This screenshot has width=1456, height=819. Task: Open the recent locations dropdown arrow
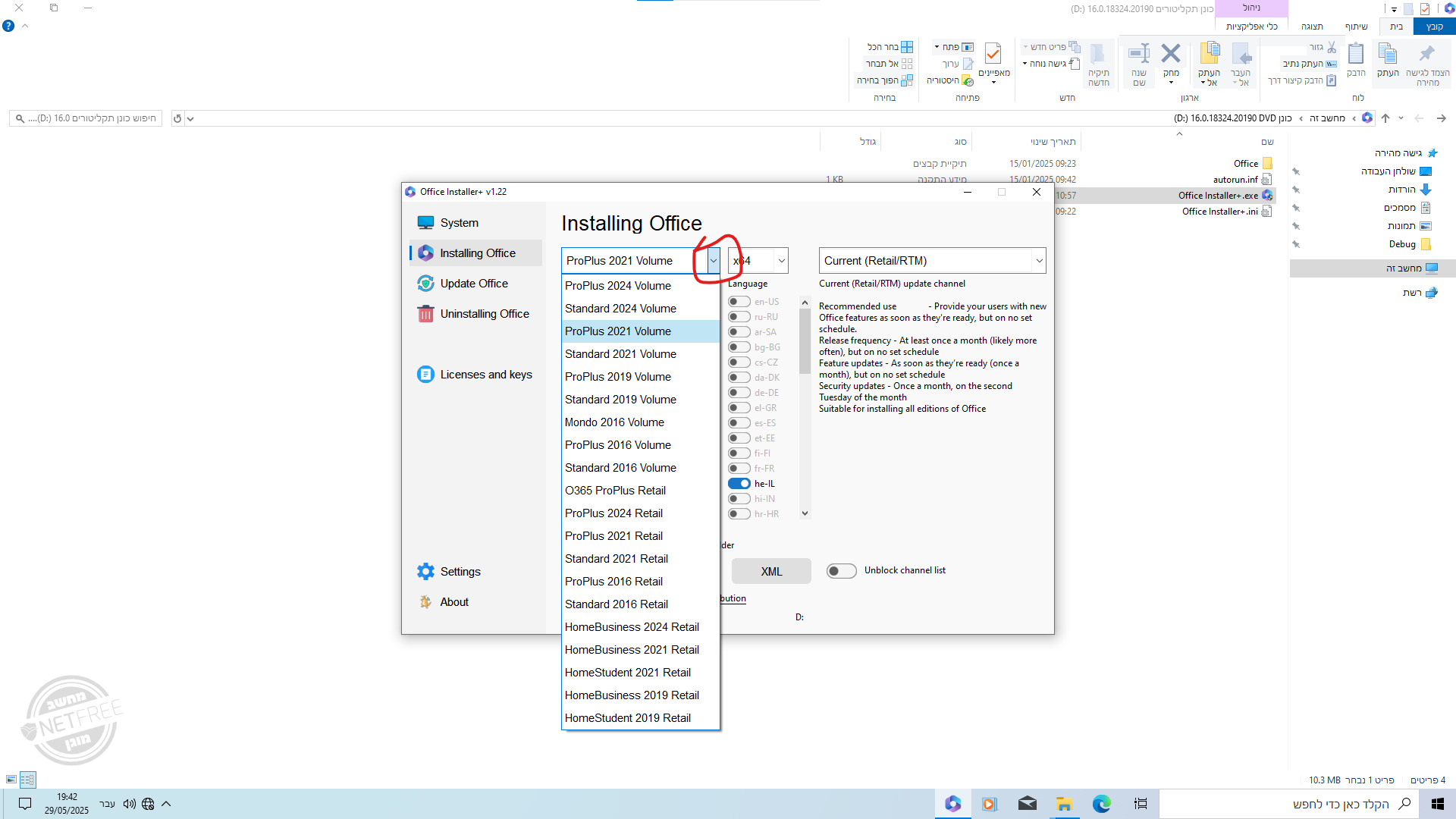[1401, 118]
